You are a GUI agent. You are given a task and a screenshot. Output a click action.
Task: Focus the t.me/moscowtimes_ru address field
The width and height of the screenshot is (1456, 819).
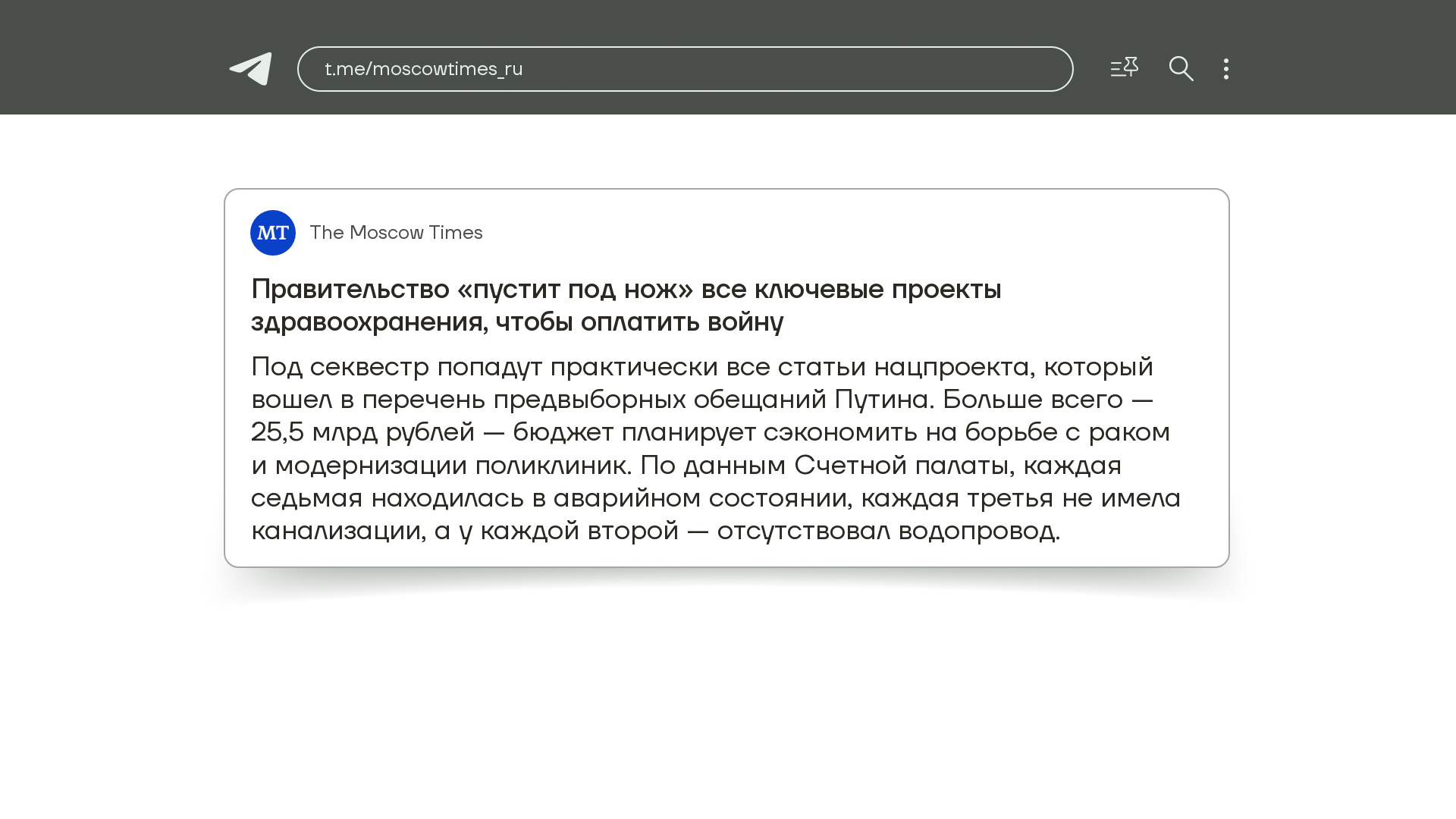tap(685, 69)
